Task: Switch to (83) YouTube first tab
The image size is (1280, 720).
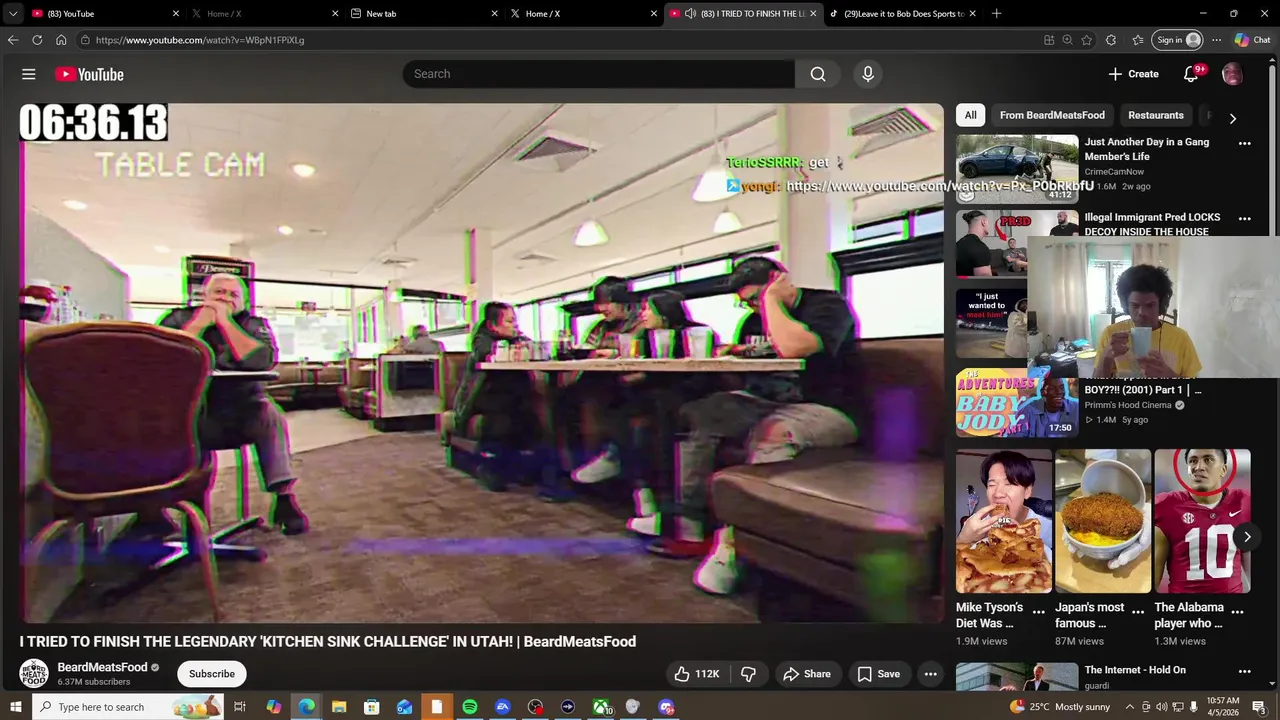Action: (x=104, y=13)
